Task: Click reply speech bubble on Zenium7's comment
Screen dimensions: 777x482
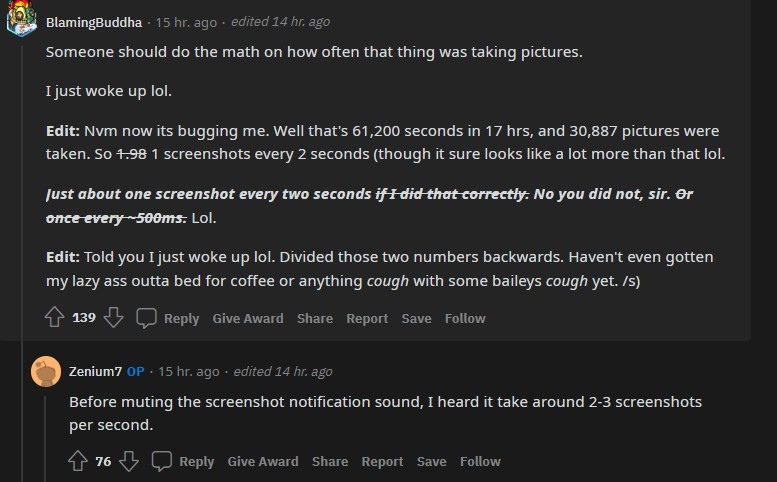Action: point(162,461)
